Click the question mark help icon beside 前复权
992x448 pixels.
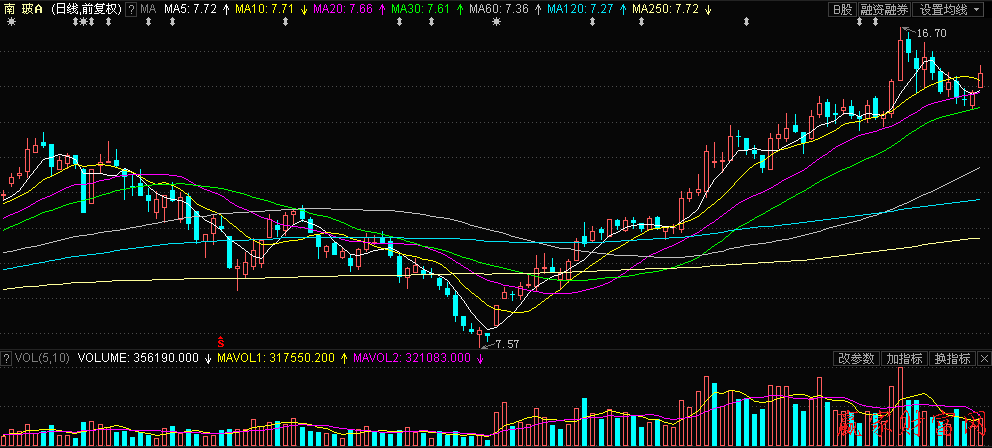(x=131, y=9)
